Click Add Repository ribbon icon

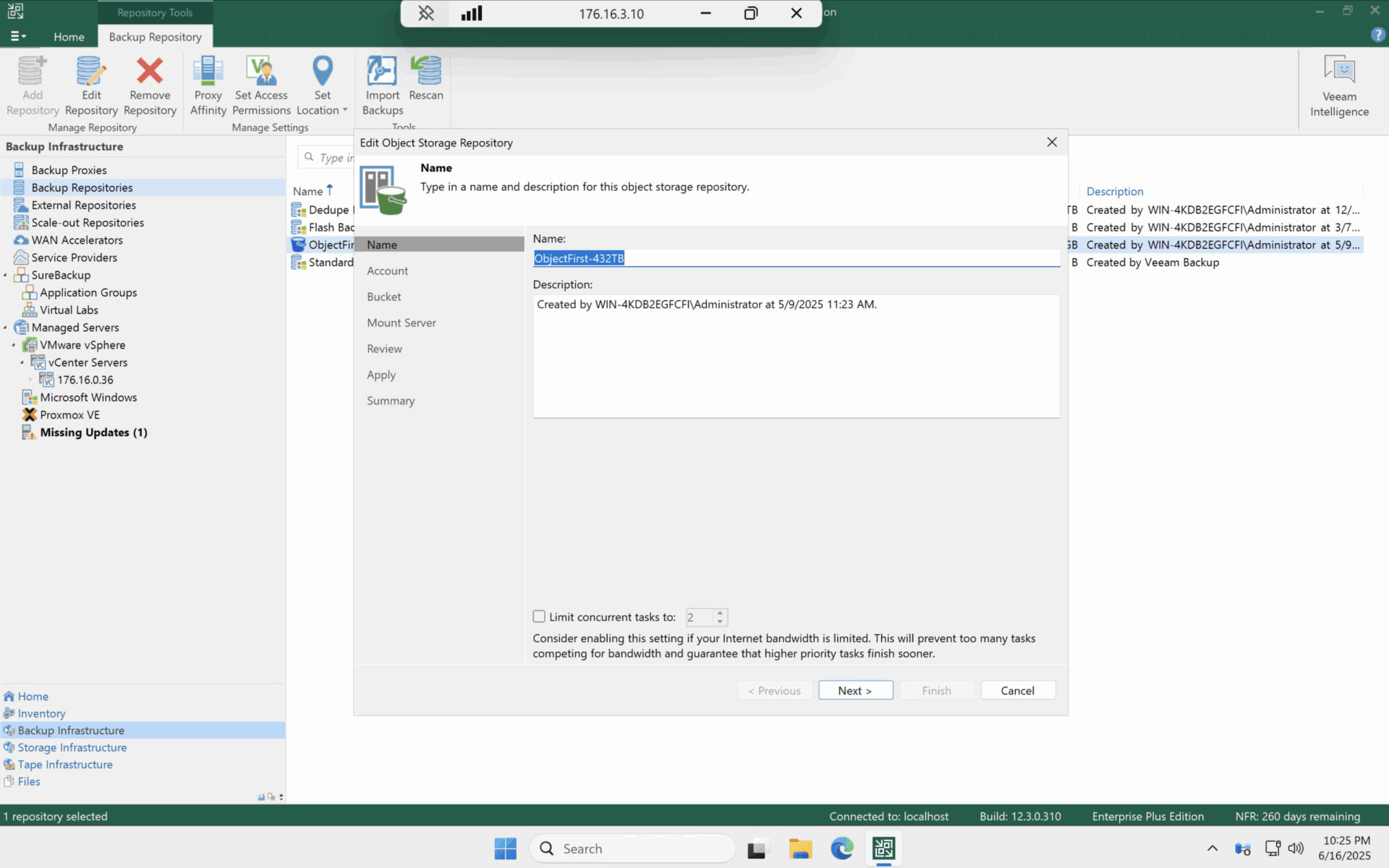pos(32,71)
